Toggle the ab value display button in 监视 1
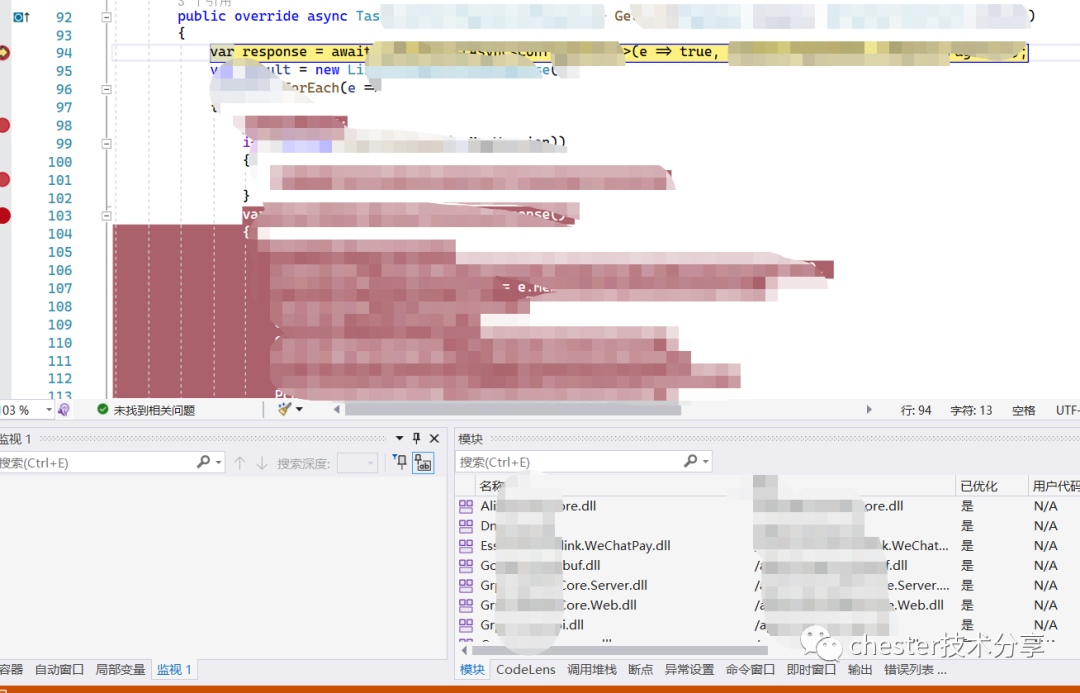 point(423,463)
